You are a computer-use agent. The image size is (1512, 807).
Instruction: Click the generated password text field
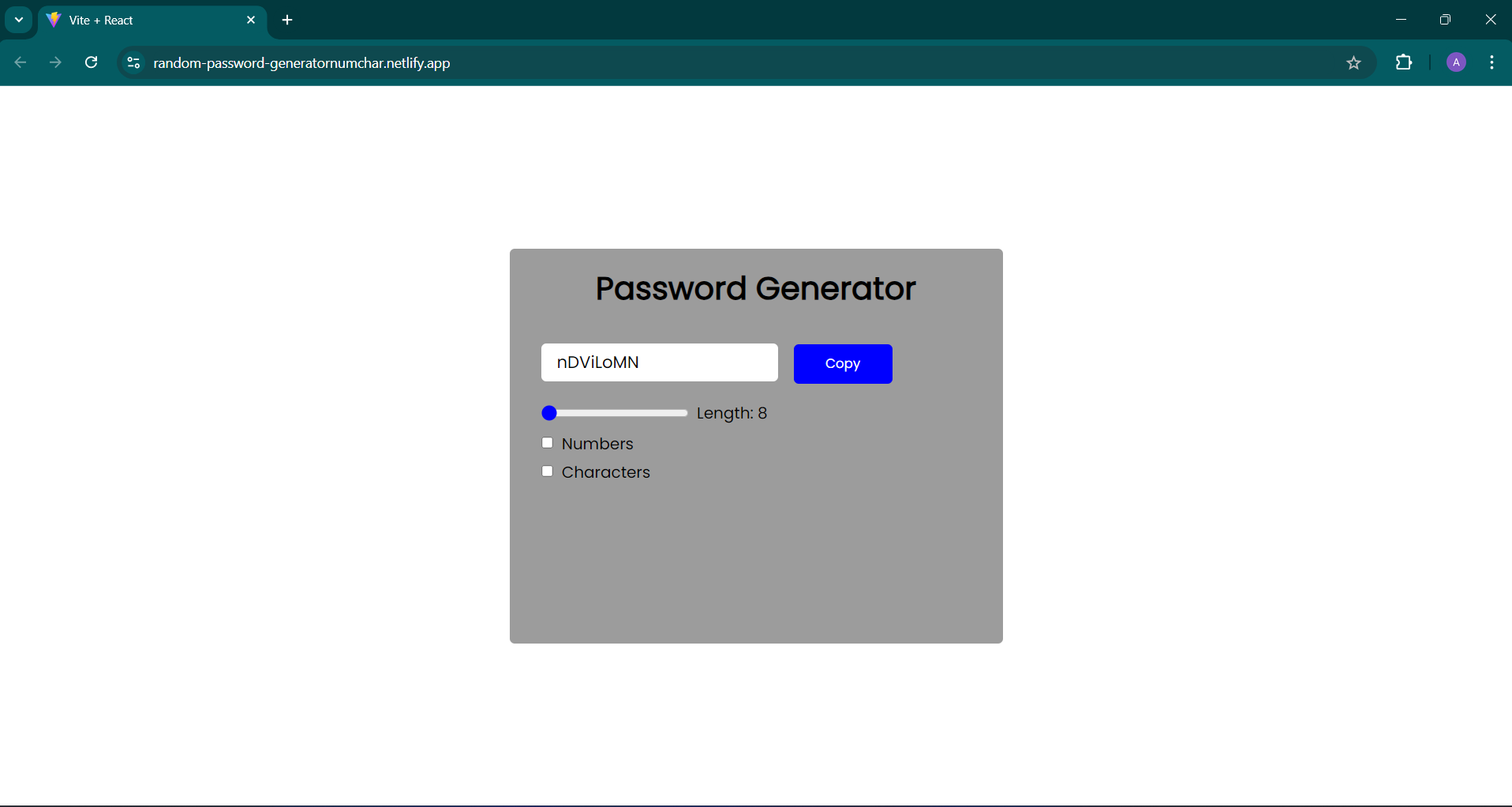pos(660,362)
